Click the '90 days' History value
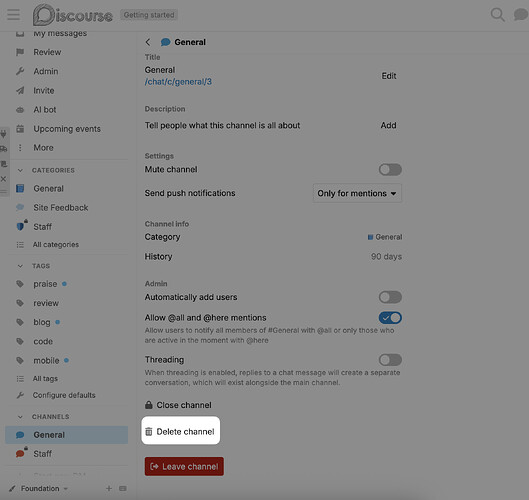The height and width of the screenshot is (500, 529). pos(386,256)
